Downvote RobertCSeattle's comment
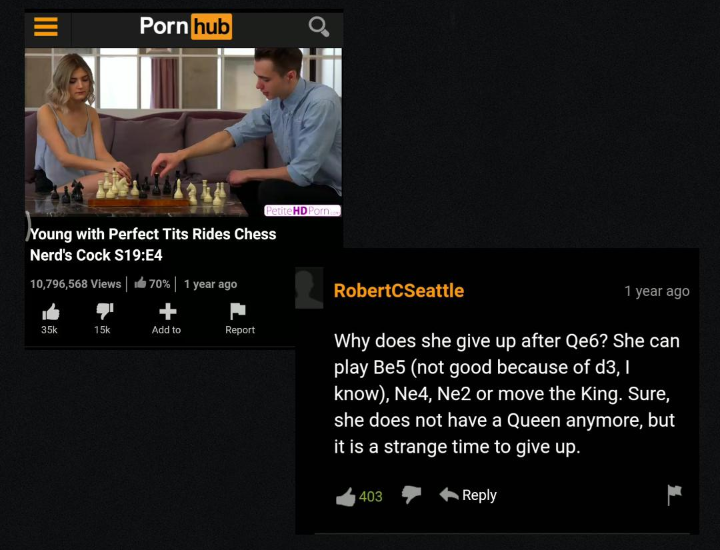720x550 pixels. pos(411,495)
